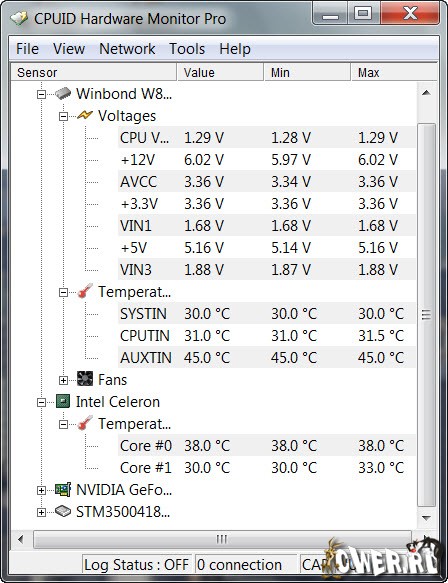This screenshot has height=583, width=448.
Task: Open the Network menu
Action: (x=127, y=49)
